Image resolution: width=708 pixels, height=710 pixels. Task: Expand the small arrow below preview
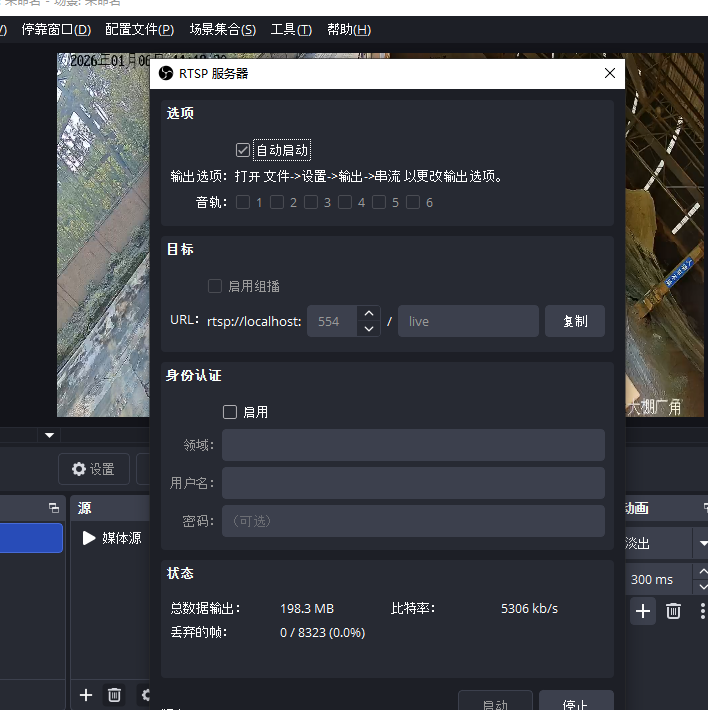click(49, 435)
